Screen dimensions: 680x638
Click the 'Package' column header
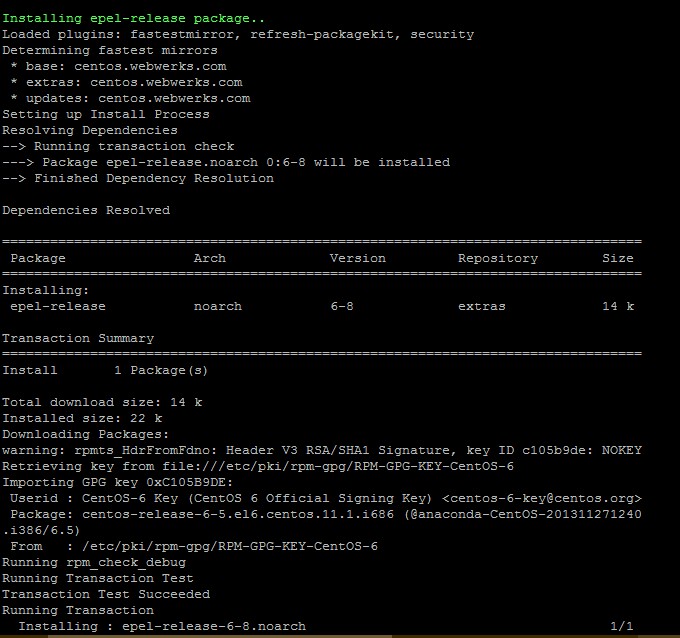point(38,258)
